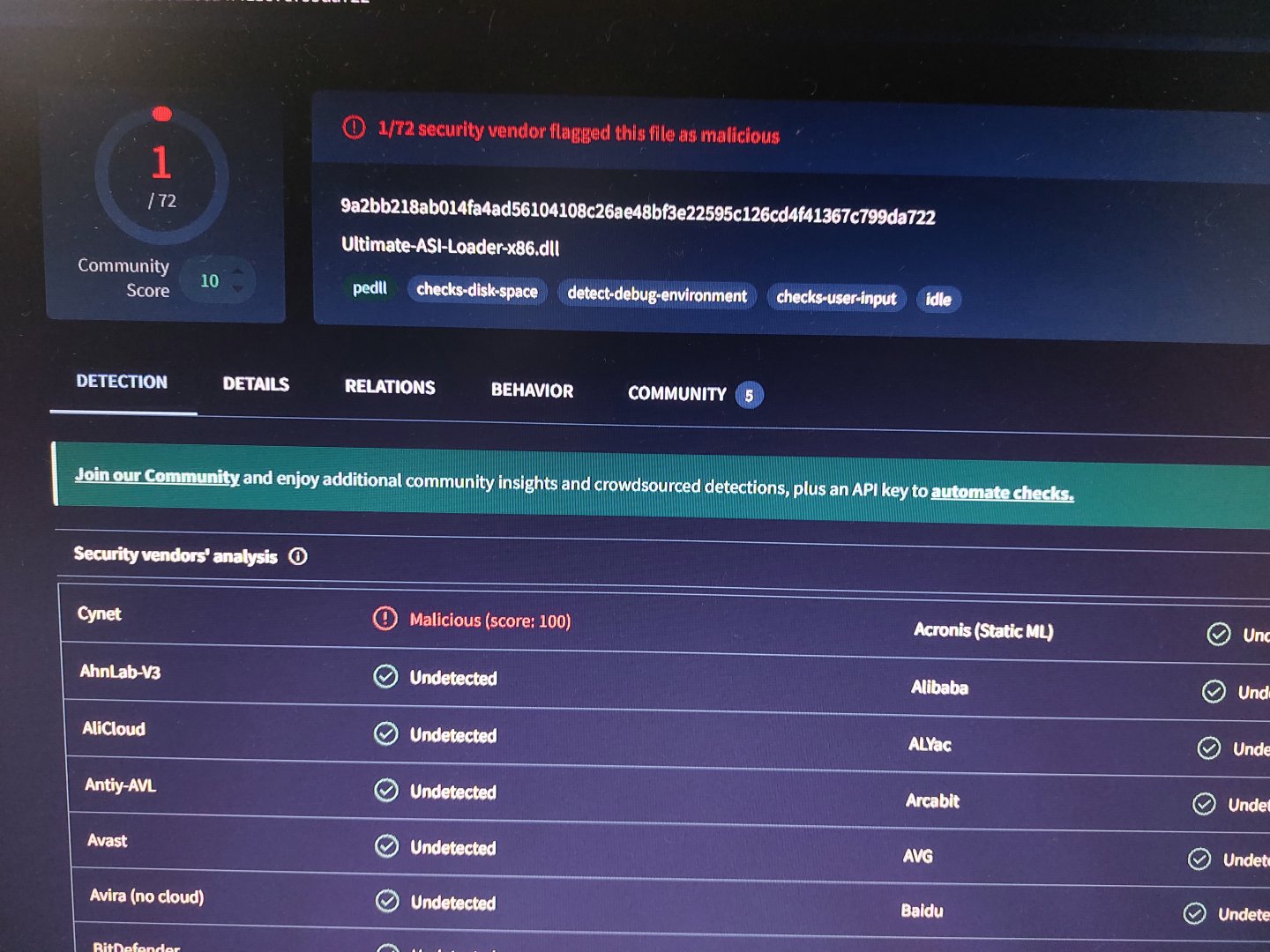Click the red warning icon in the malicious banner
This screenshot has height=952, width=1270.
354,128
